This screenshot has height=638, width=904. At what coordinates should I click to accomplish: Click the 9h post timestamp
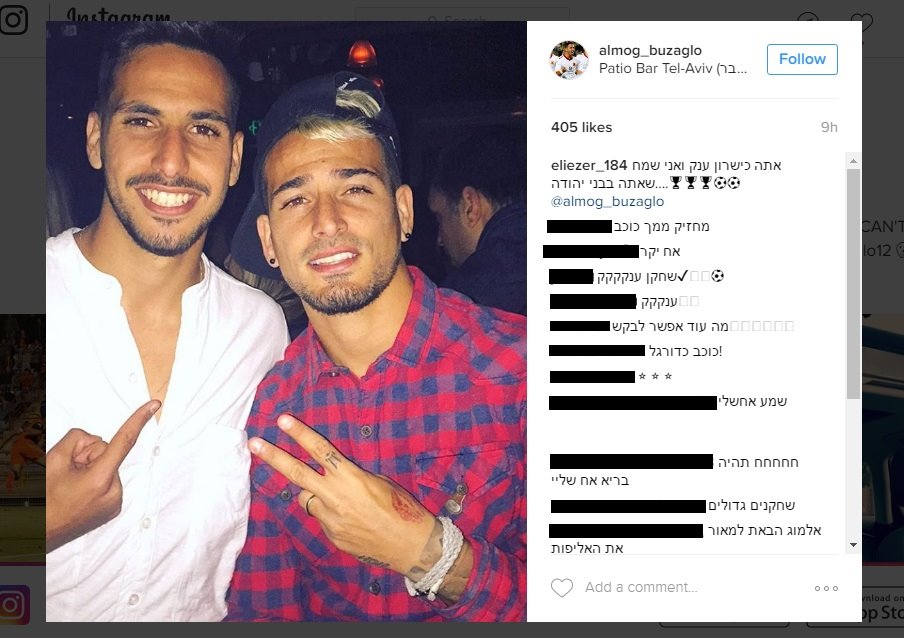pyautogui.click(x=829, y=127)
